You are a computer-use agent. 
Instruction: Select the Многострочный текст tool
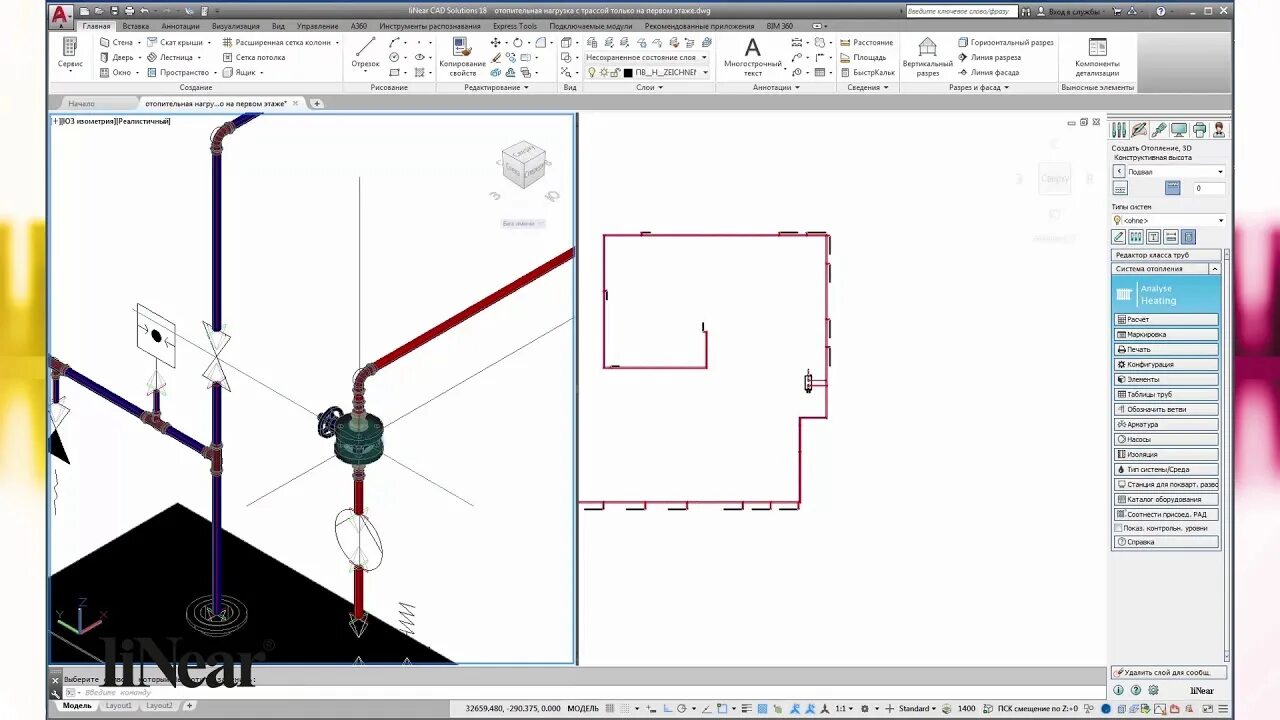click(x=753, y=57)
